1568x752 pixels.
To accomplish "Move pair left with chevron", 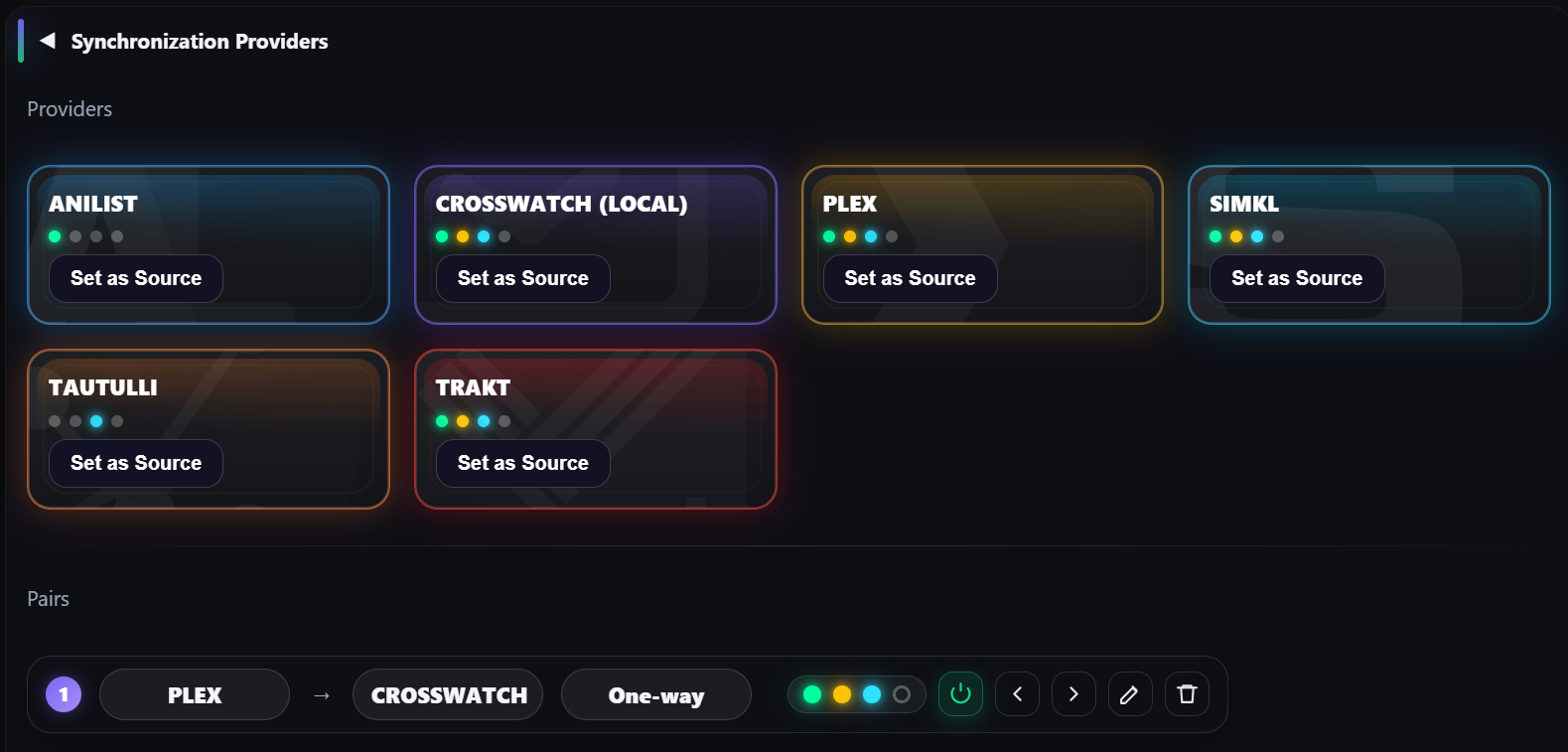I will coord(1017,694).
